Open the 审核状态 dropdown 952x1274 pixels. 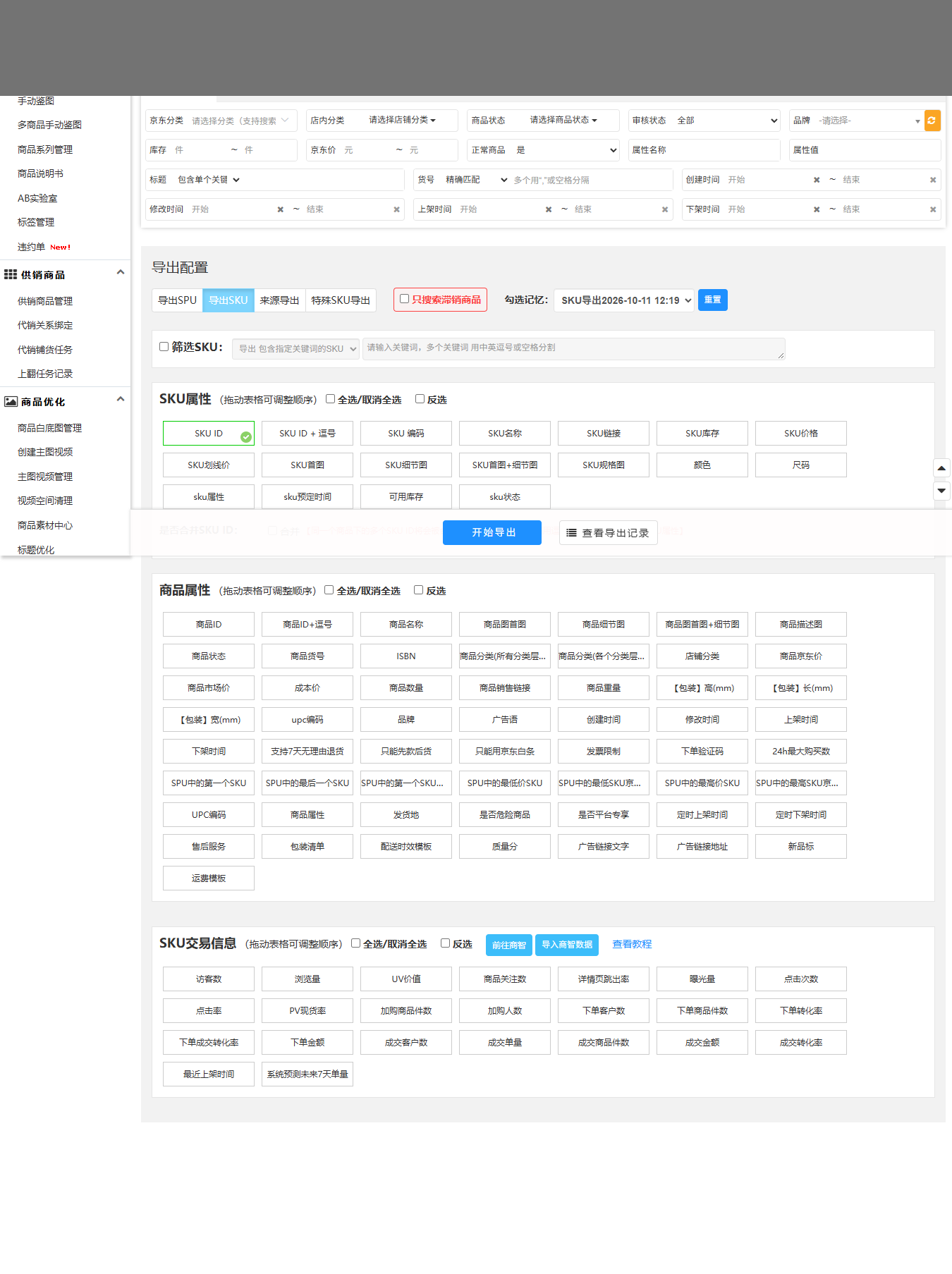click(x=727, y=121)
